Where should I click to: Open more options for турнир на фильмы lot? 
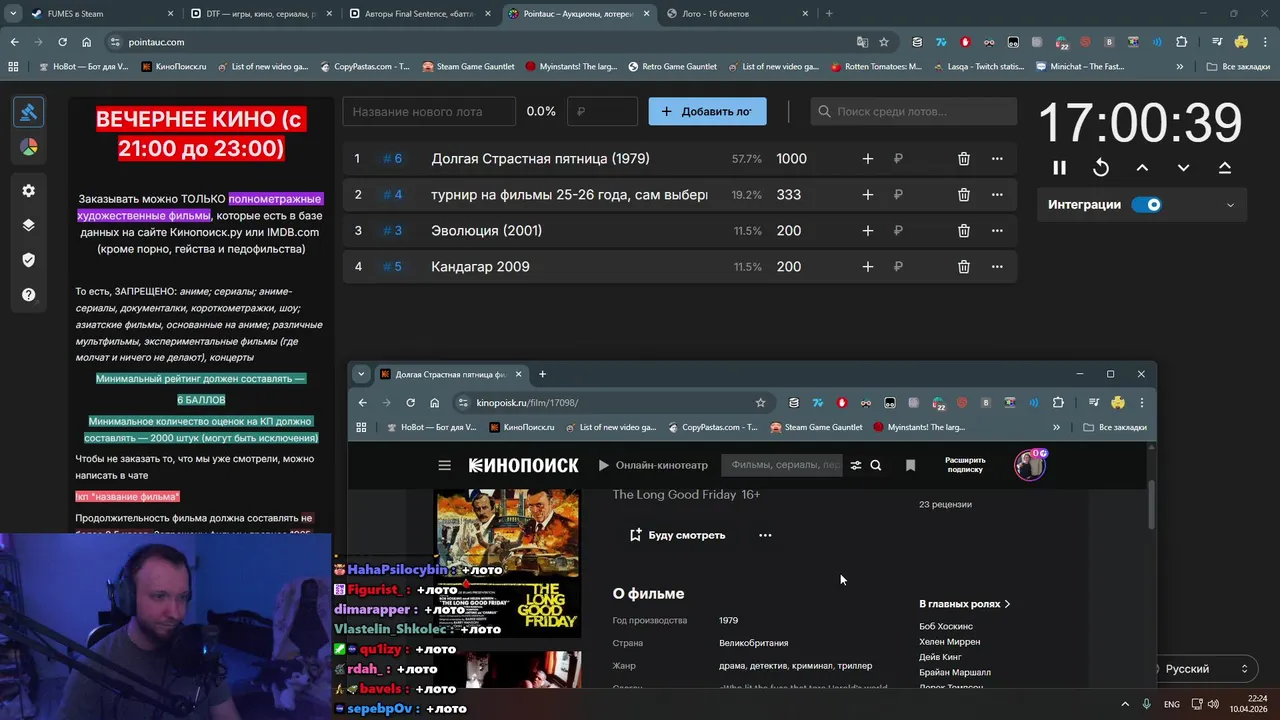click(x=997, y=195)
